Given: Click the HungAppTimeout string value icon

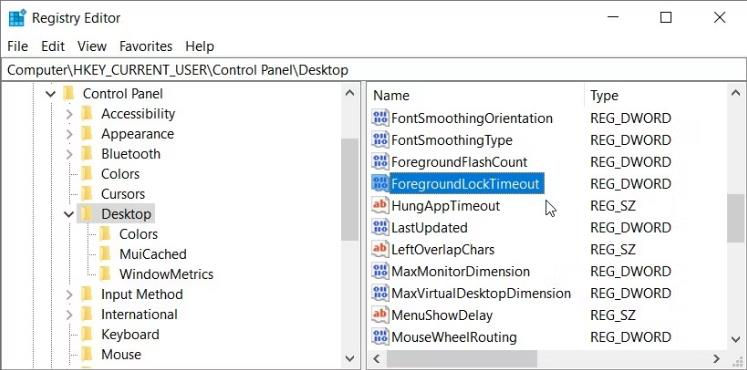Looking at the screenshot, I should point(380,206).
